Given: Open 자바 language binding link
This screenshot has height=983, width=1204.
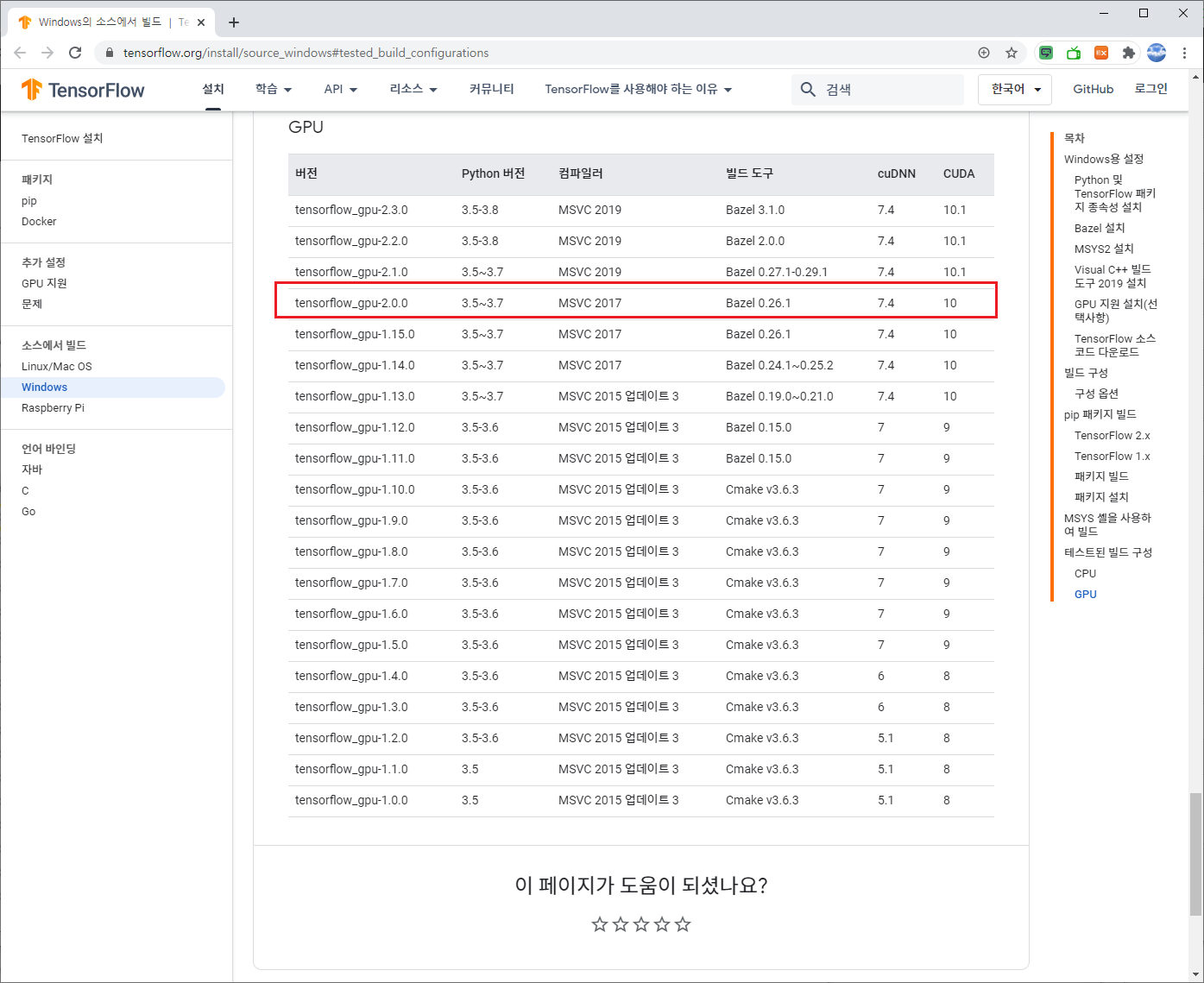Looking at the screenshot, I should click(32, 469).
